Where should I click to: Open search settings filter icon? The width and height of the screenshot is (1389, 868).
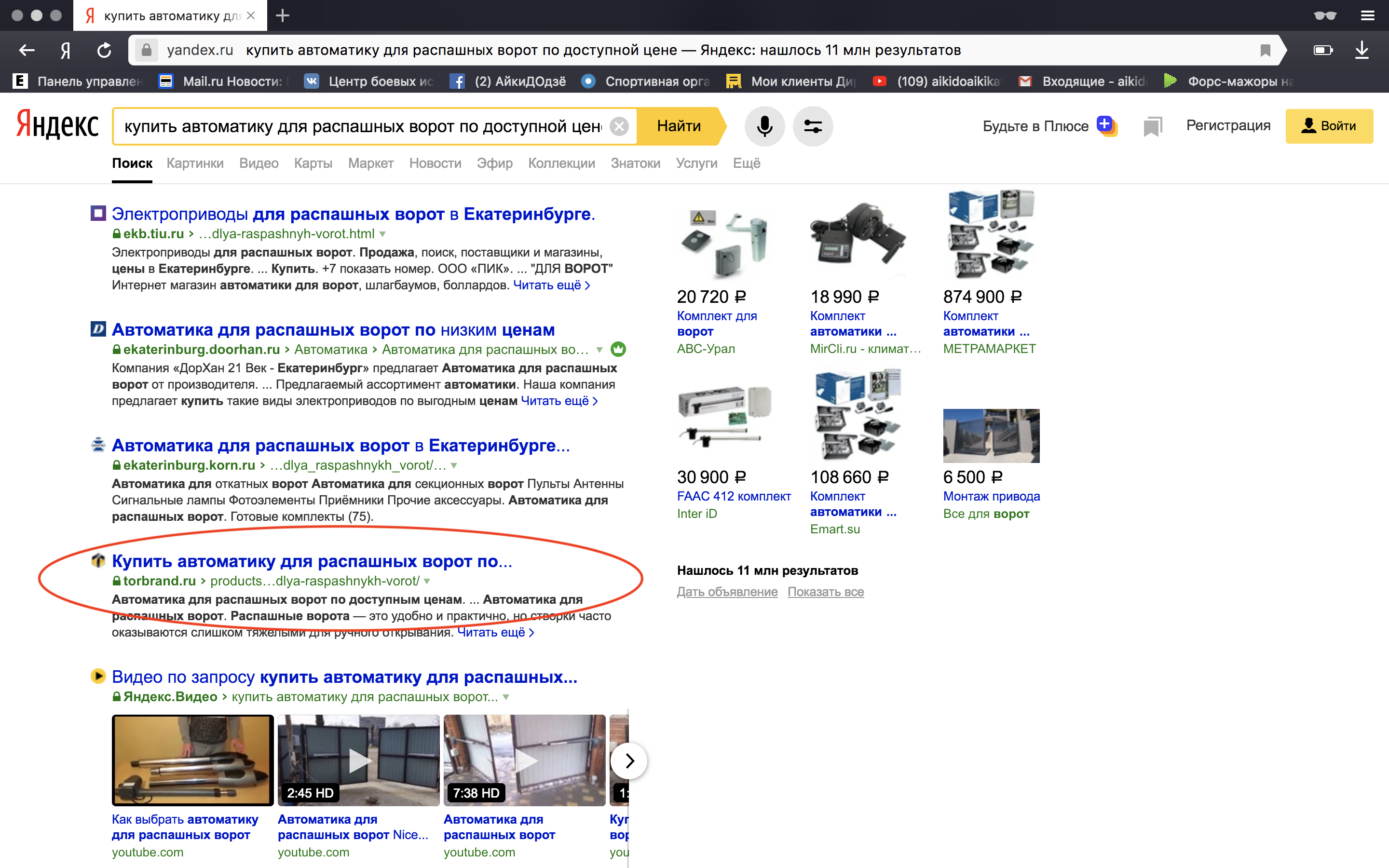(x=812, y=126)
